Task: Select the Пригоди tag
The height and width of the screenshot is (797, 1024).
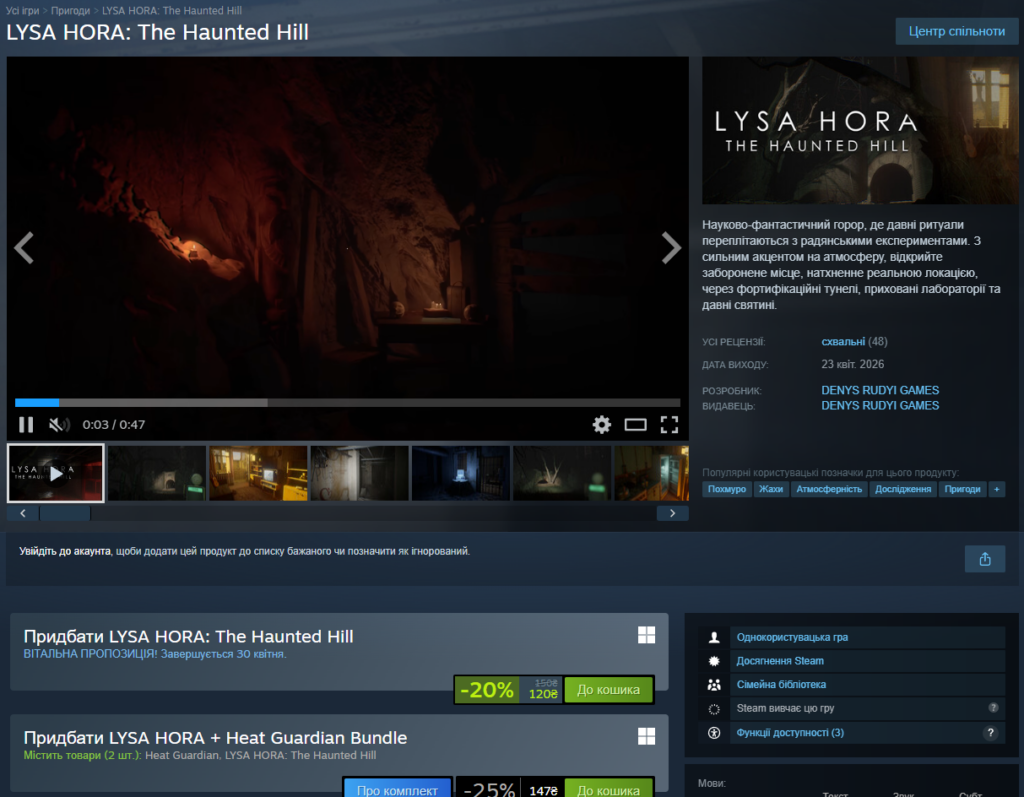Action: click(962, 489)
